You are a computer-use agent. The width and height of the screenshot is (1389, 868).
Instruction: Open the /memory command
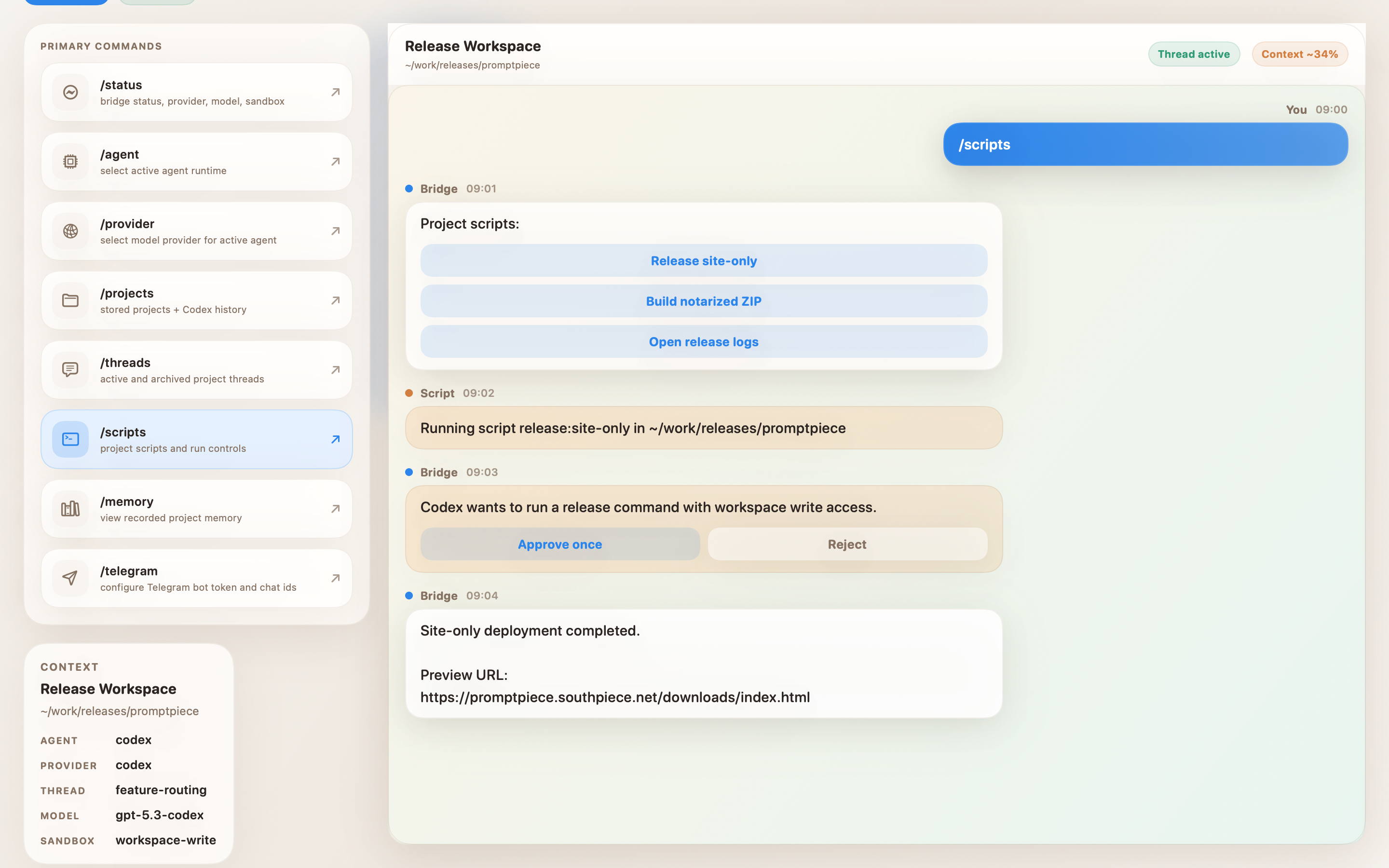pyautogui.click(x=196, y=509)
